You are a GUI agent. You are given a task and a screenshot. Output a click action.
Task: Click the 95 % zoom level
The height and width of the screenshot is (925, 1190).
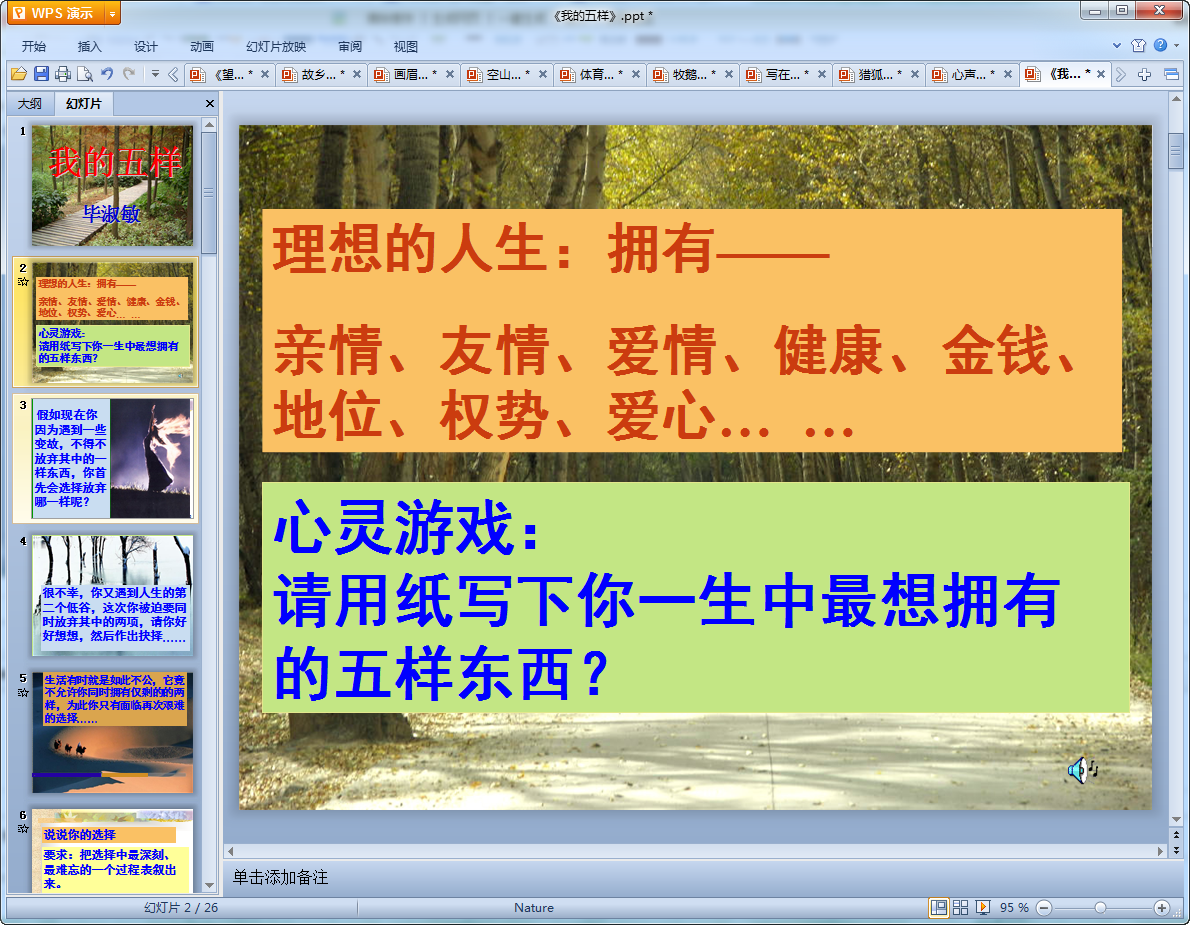coord(1014,908)
